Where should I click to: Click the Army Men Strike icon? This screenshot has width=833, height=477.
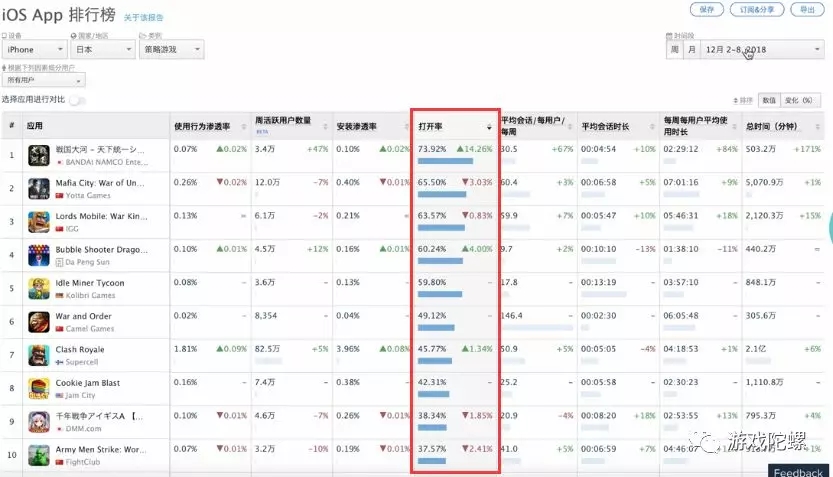coord(39,455)
